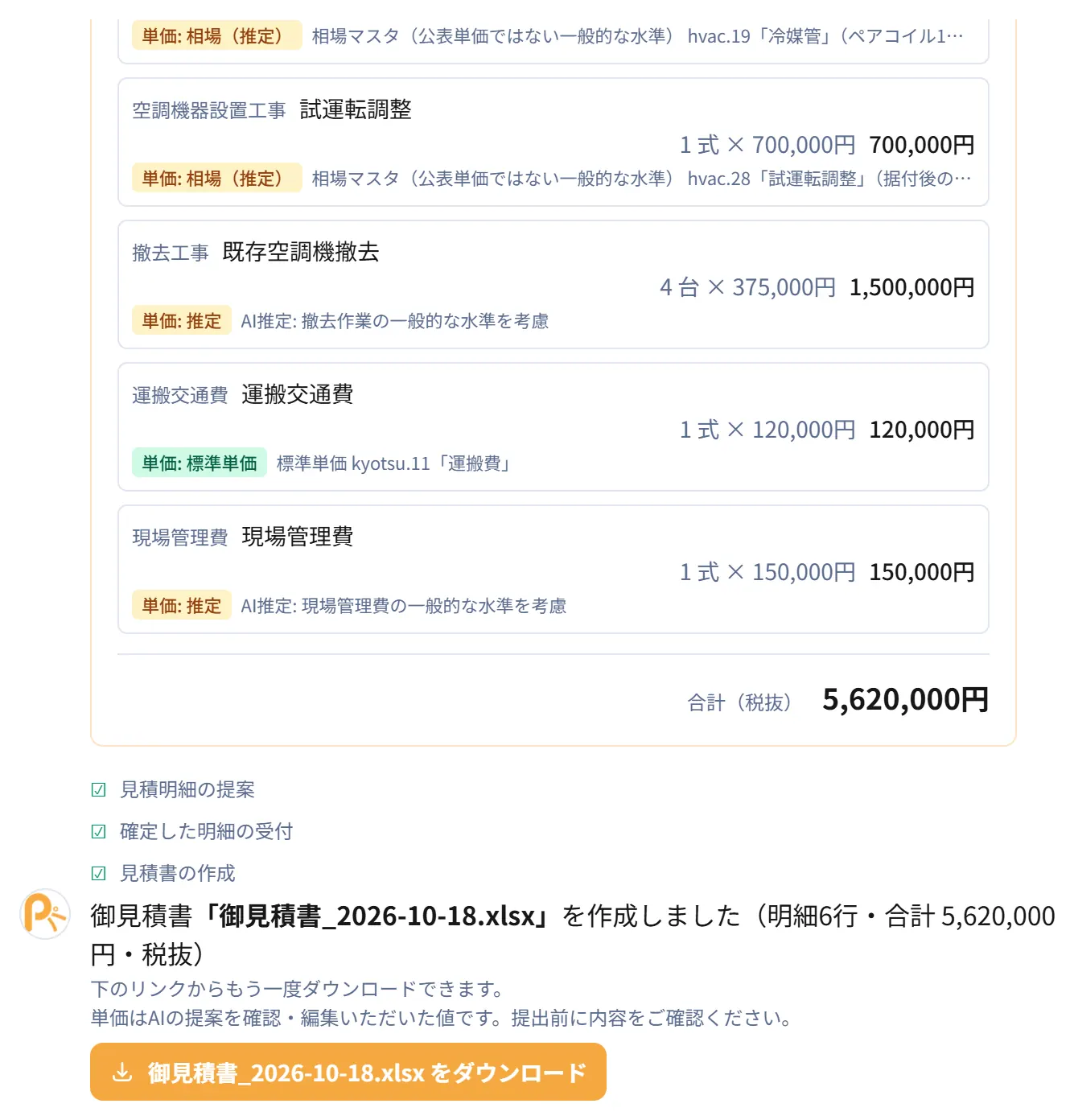1074x1120 pixels.
Task: Select the 現場管理費 item title
Action: tap(298, 537)
